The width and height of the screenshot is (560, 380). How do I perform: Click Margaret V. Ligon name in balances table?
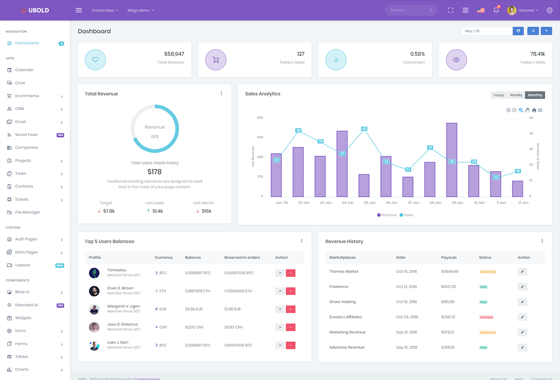click(124, 306)
